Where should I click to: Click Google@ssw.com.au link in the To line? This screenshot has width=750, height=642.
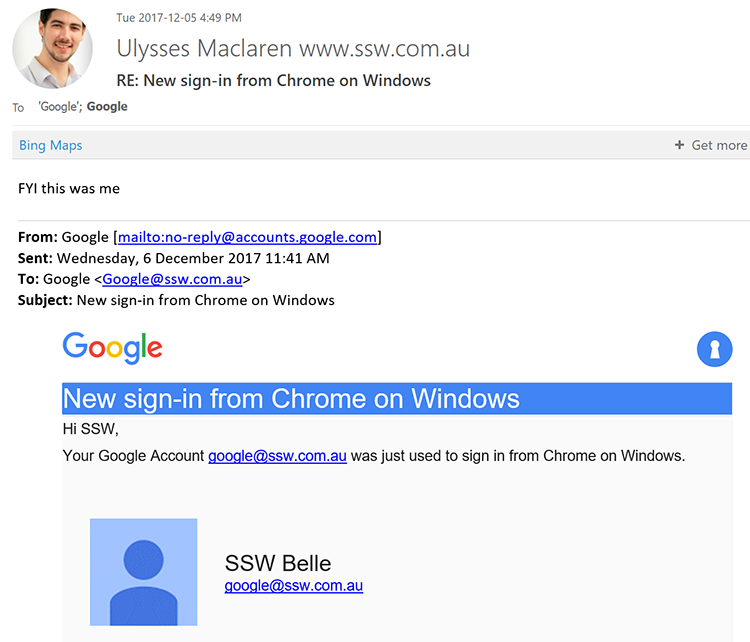(172, 279)
